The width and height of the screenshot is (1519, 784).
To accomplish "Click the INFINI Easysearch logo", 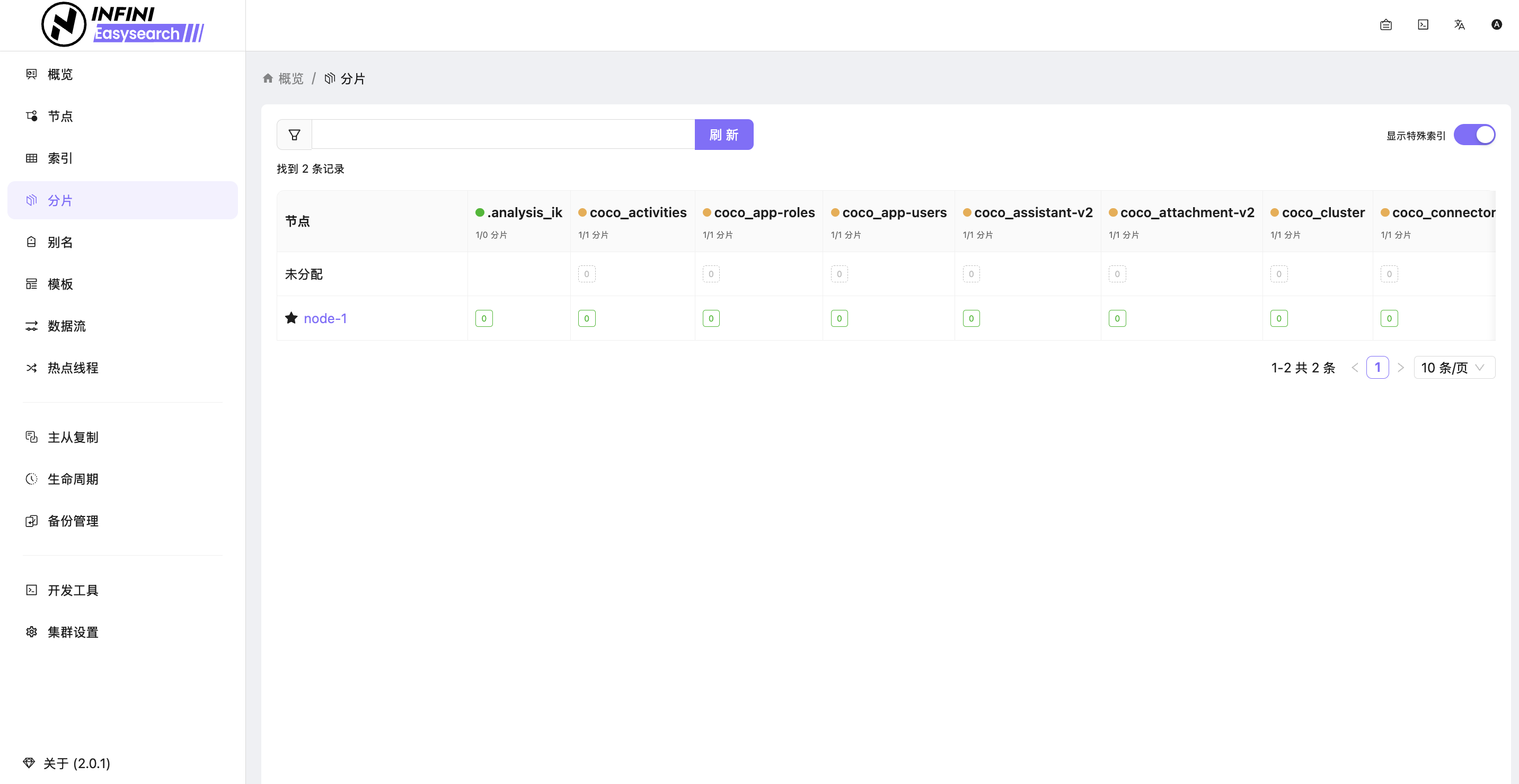I will [123, 25].
